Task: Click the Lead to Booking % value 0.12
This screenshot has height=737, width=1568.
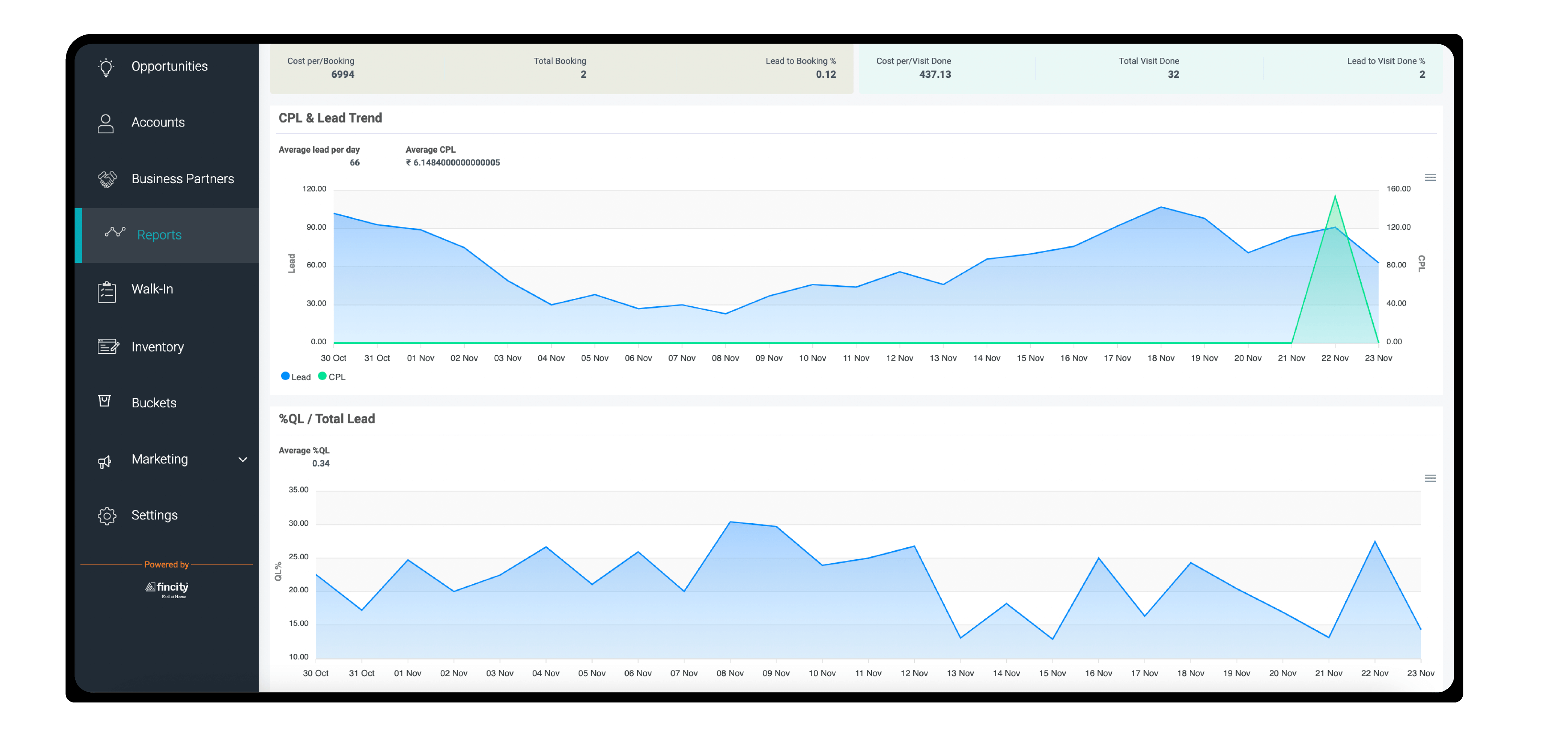Action: click(x=826, y=74)
